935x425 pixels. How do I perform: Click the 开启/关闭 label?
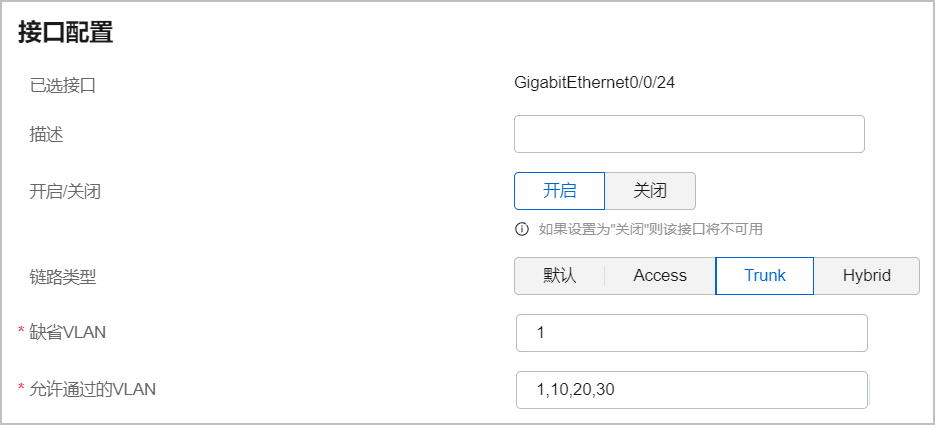(x=65, y=192)
